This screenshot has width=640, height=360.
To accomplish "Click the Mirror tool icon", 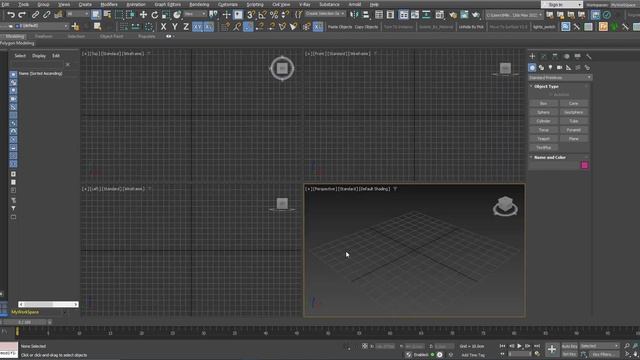I will (x=354, y=15).
